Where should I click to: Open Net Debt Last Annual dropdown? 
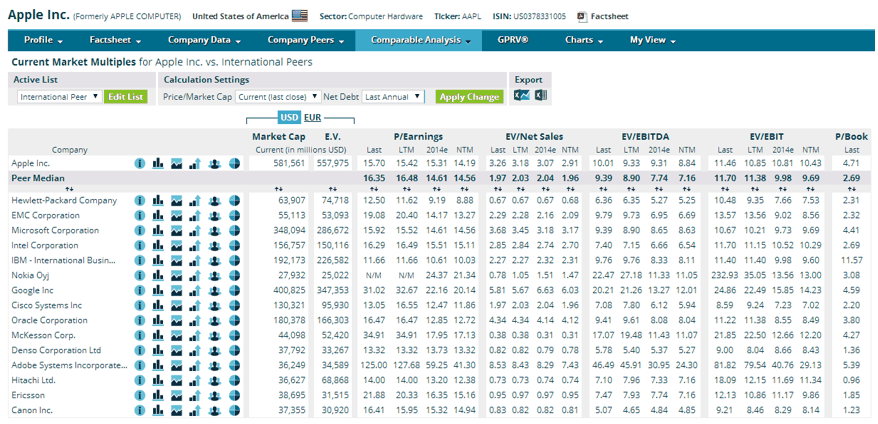(x=393, y=97)
